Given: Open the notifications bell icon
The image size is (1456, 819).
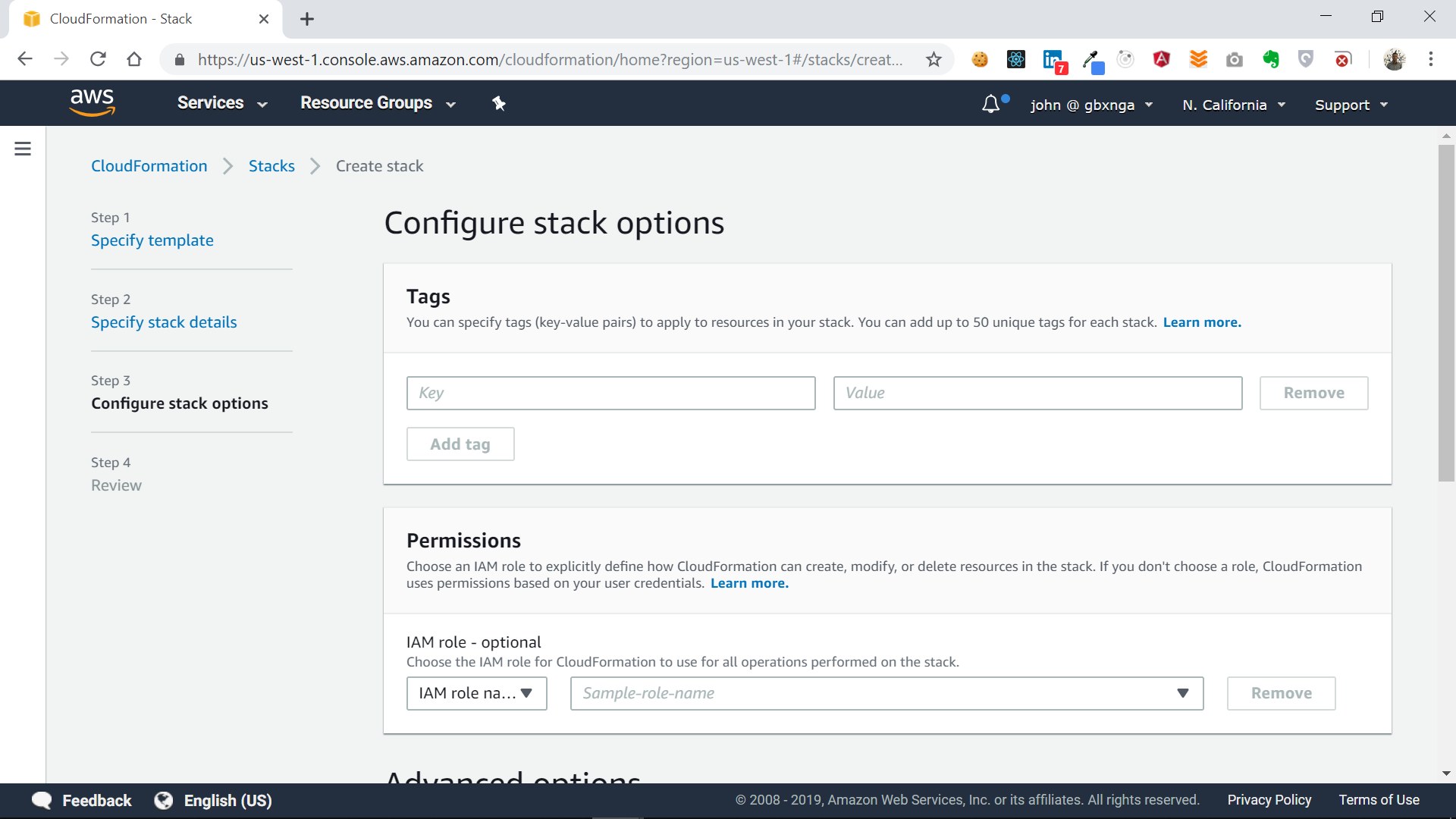Looking at the screenshot, I should [x=990, y=104].
